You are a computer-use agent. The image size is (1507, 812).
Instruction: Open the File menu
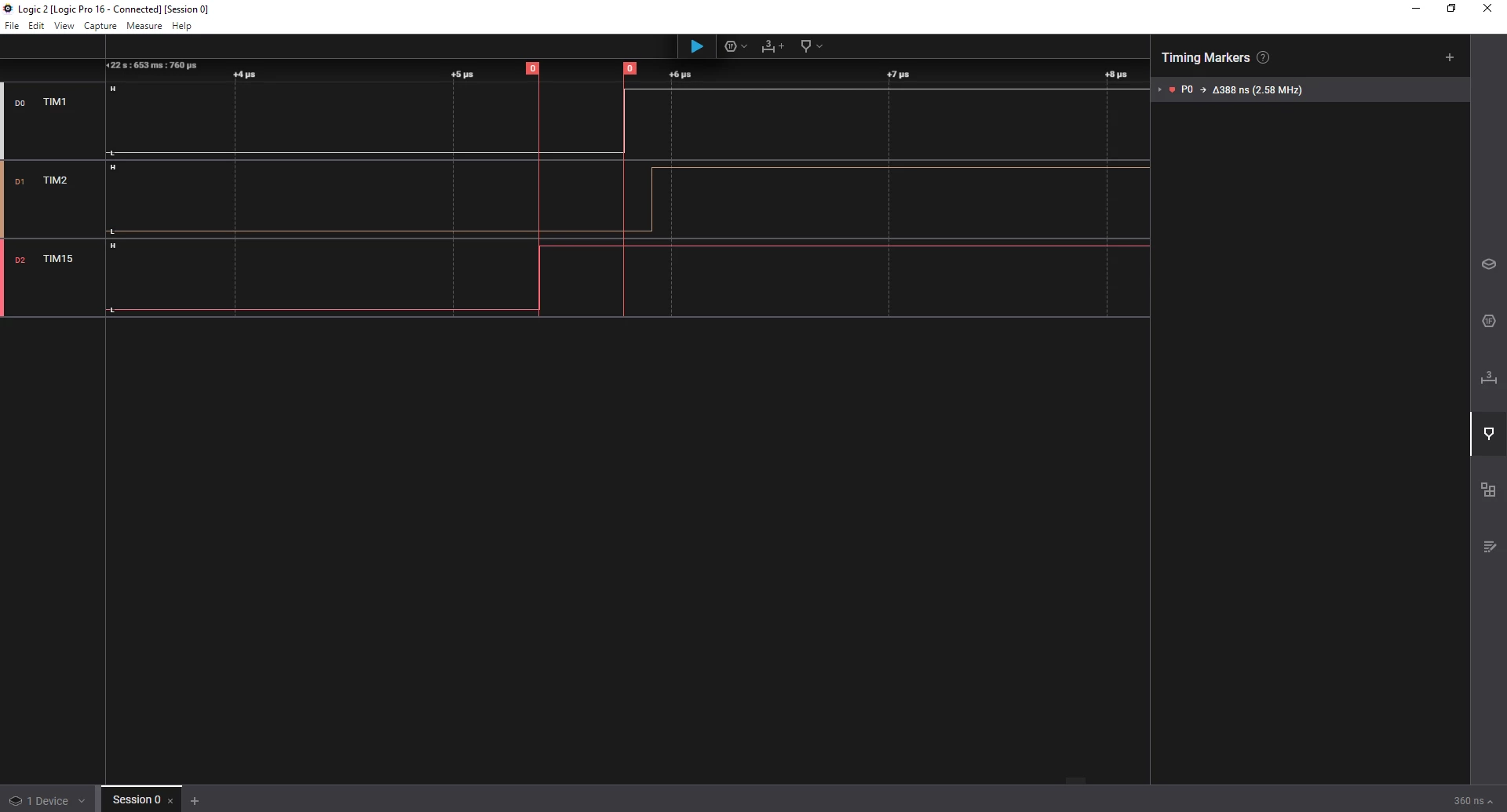tap(12, 26)
